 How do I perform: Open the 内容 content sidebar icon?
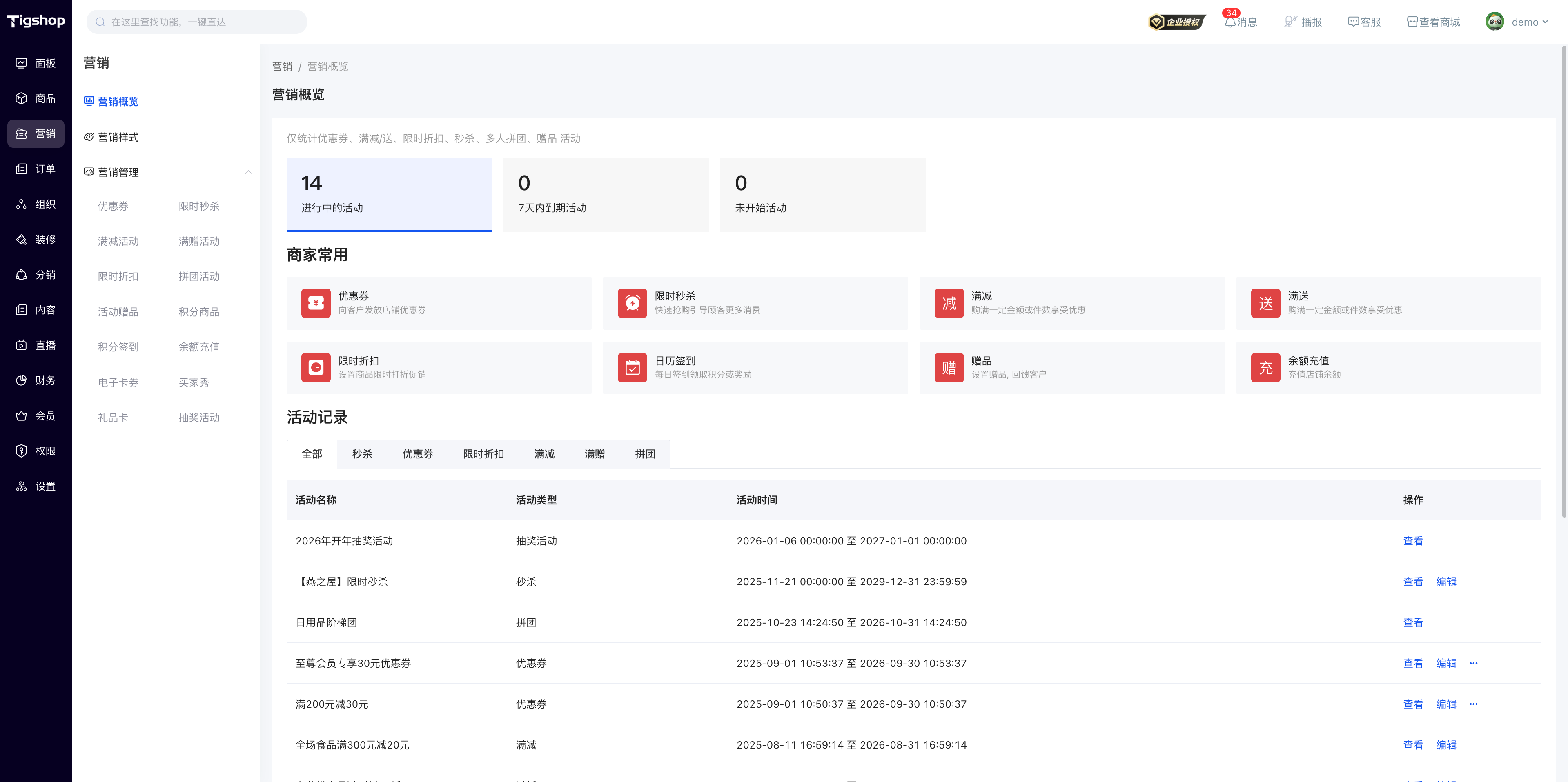pos(21,310)
